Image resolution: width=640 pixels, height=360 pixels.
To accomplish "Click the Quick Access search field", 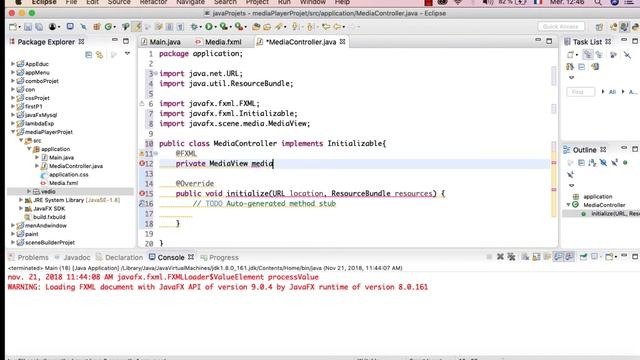I will (561, 27).
